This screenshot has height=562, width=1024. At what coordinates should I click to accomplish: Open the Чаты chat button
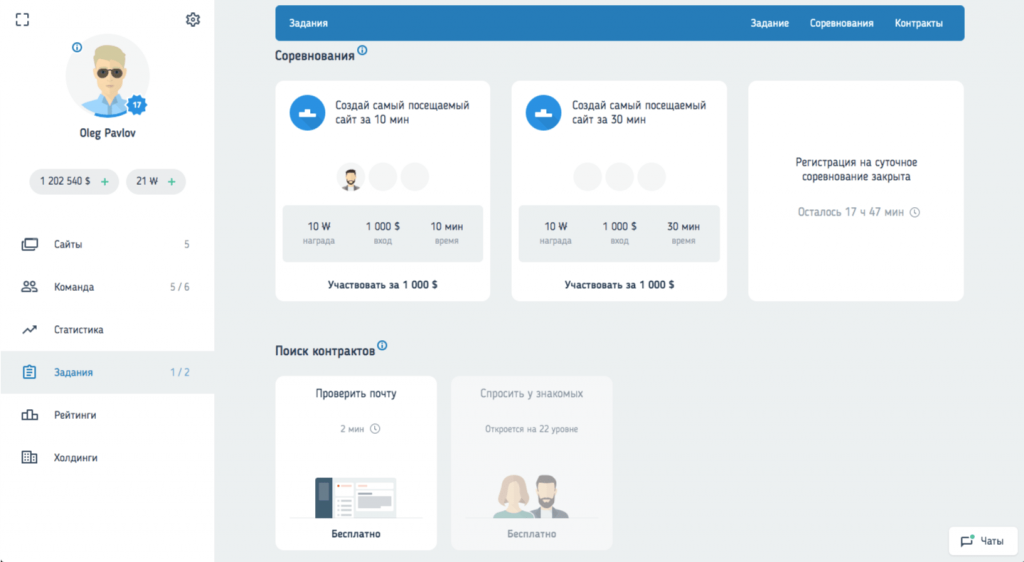(x=982, y=541)
